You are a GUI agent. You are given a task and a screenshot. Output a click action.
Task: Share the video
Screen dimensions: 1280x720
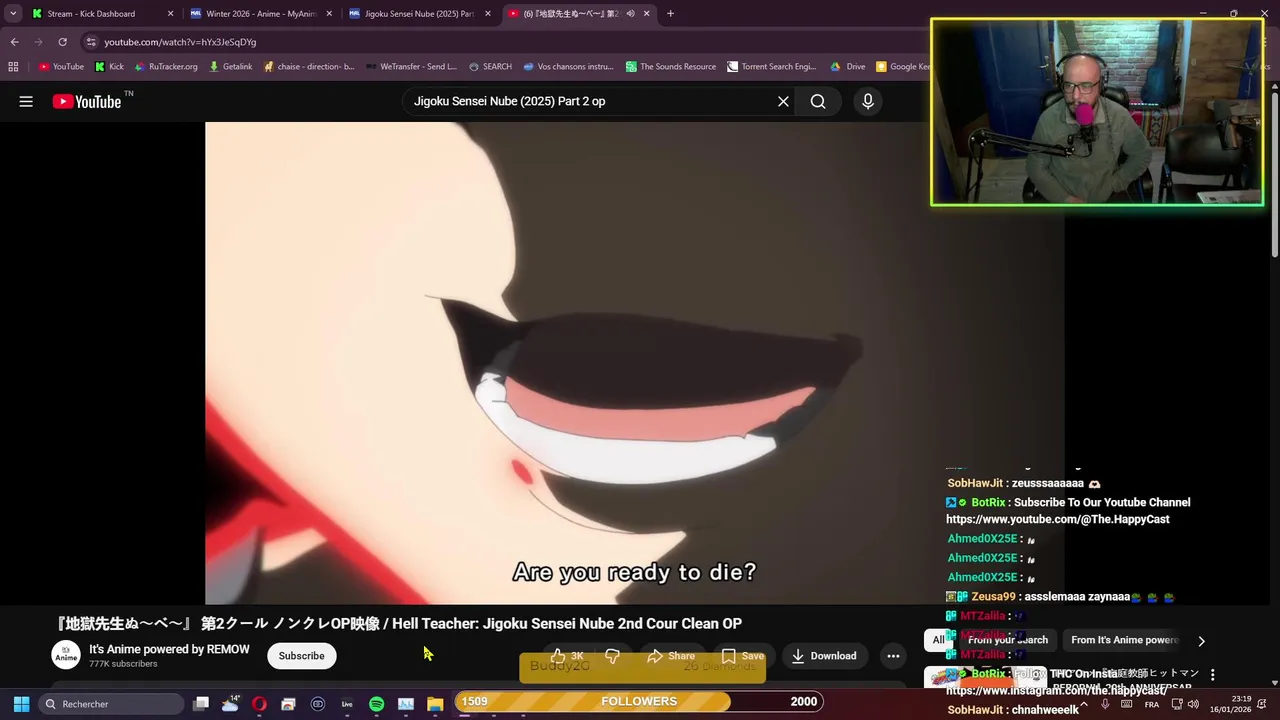pos(671,656)
